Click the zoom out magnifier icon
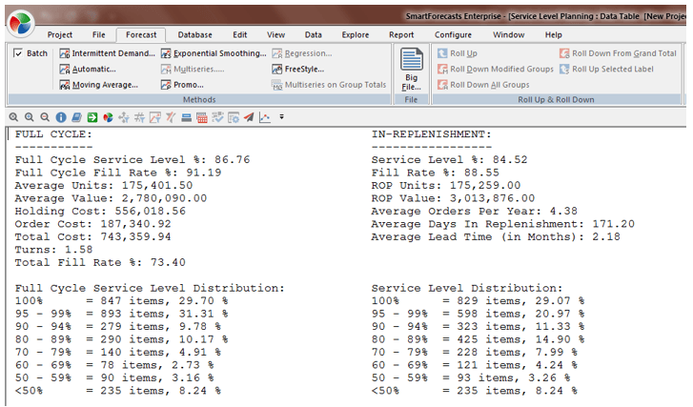 point(45,117)
